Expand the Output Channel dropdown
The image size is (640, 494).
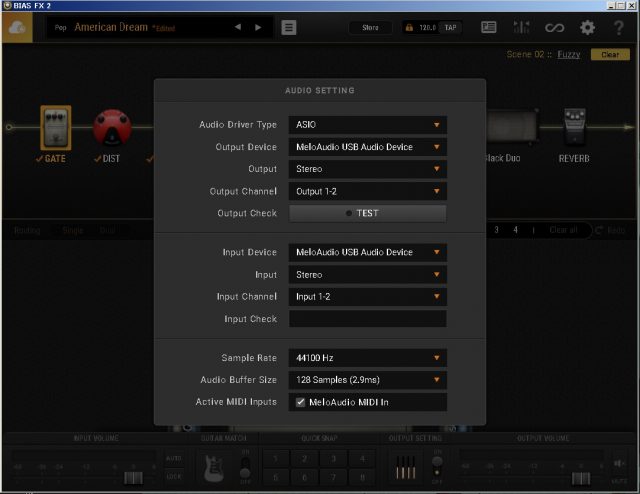click(x=367, y=191)
